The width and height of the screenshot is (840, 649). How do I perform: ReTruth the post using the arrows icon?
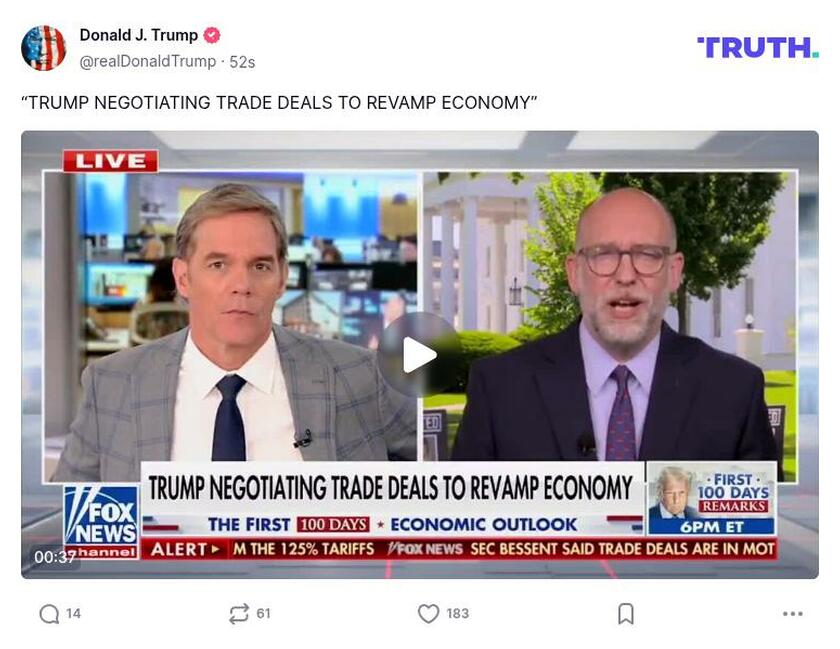coord(239,614)
